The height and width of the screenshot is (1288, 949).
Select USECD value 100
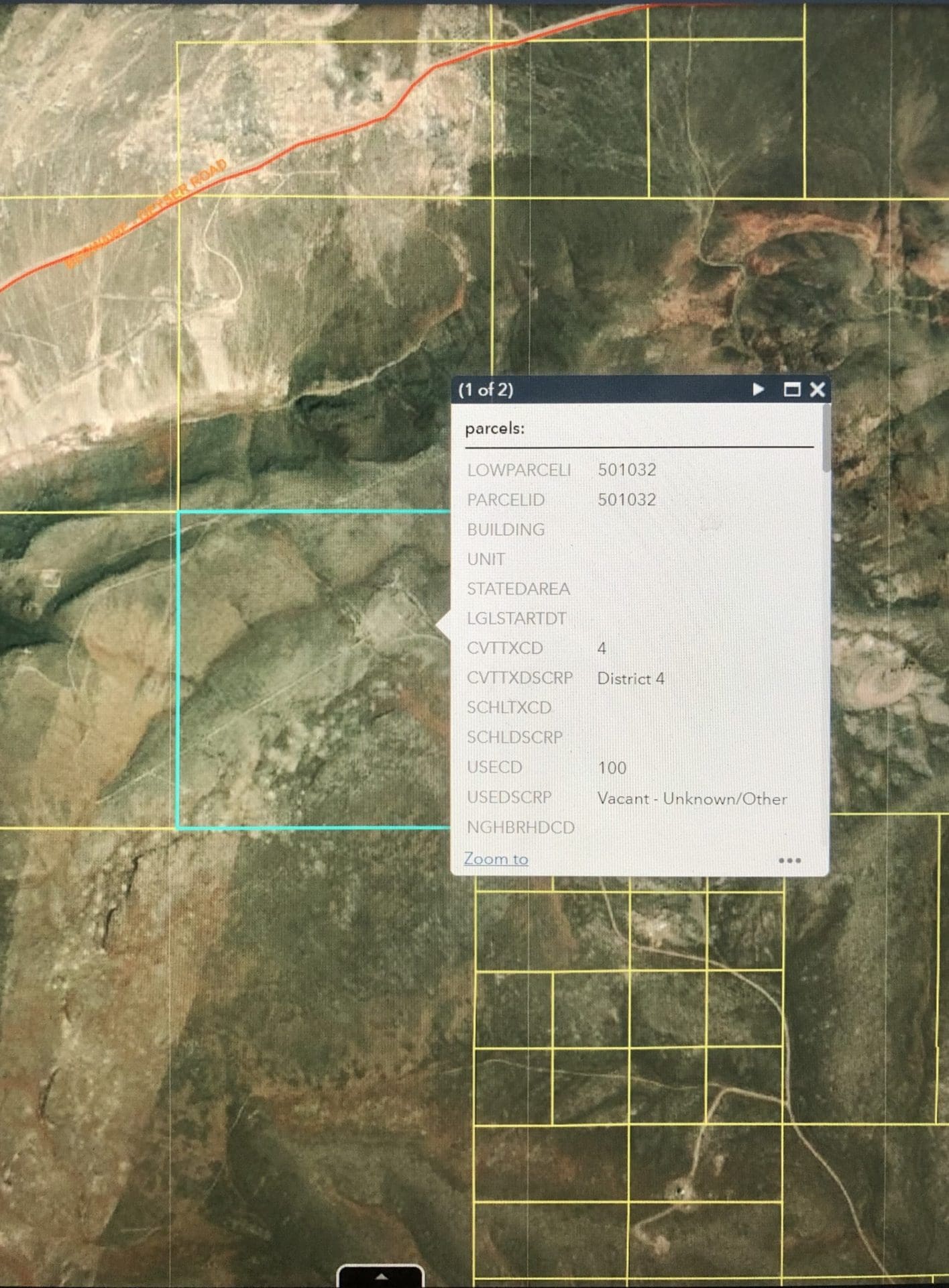612,767
